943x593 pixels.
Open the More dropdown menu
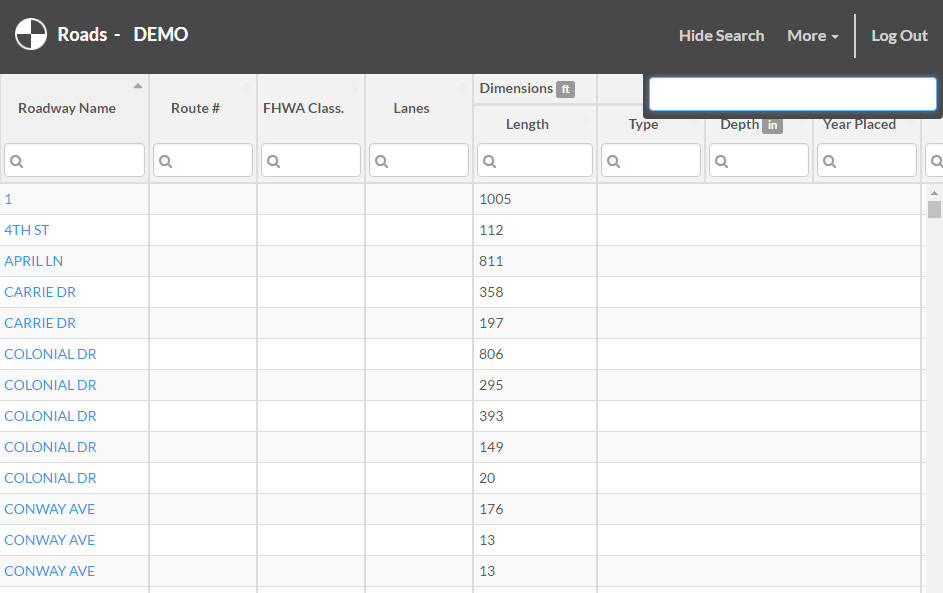tap(813, 36)
